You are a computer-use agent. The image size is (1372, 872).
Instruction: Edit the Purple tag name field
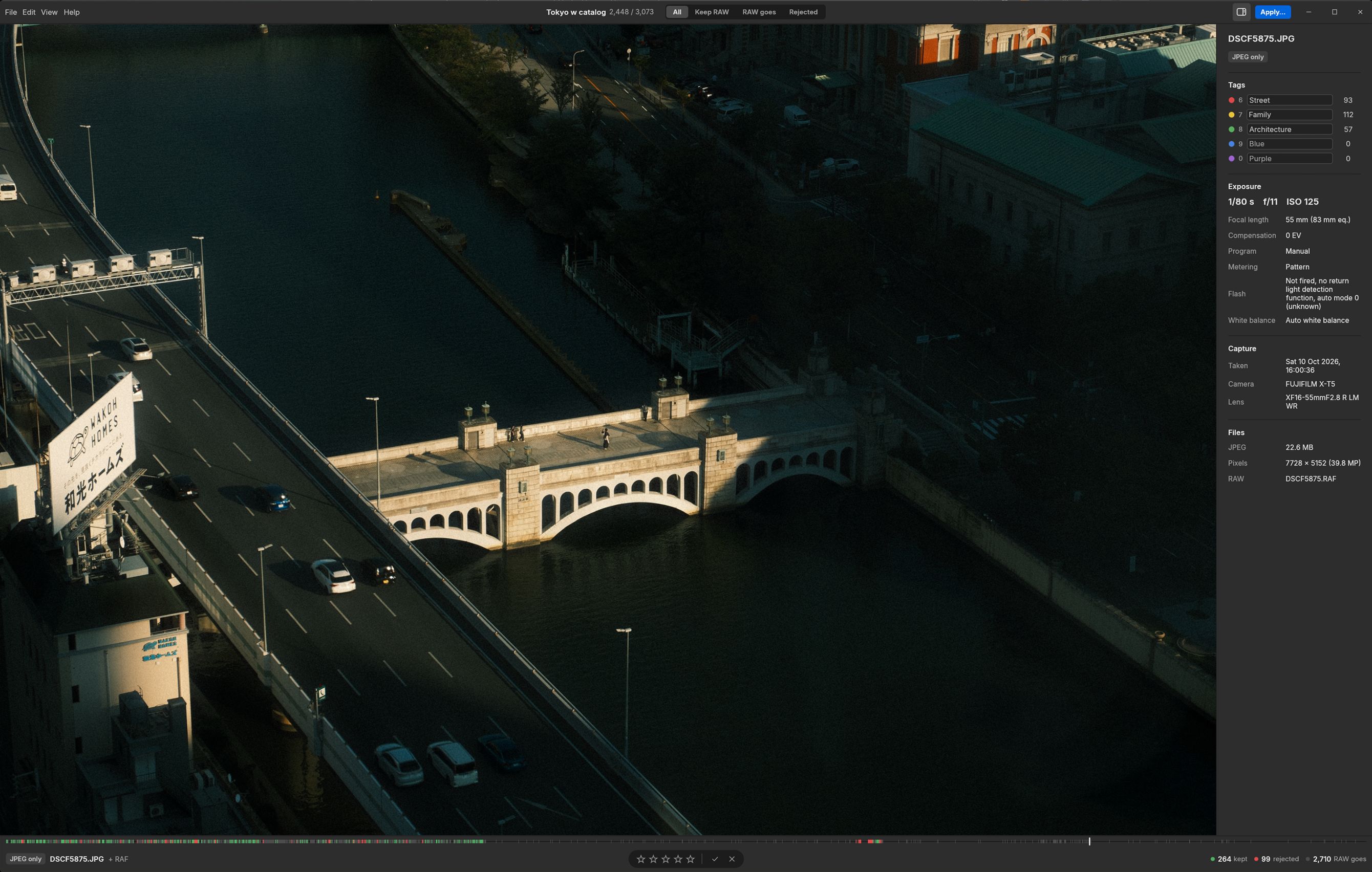[x=1290, y=159]
